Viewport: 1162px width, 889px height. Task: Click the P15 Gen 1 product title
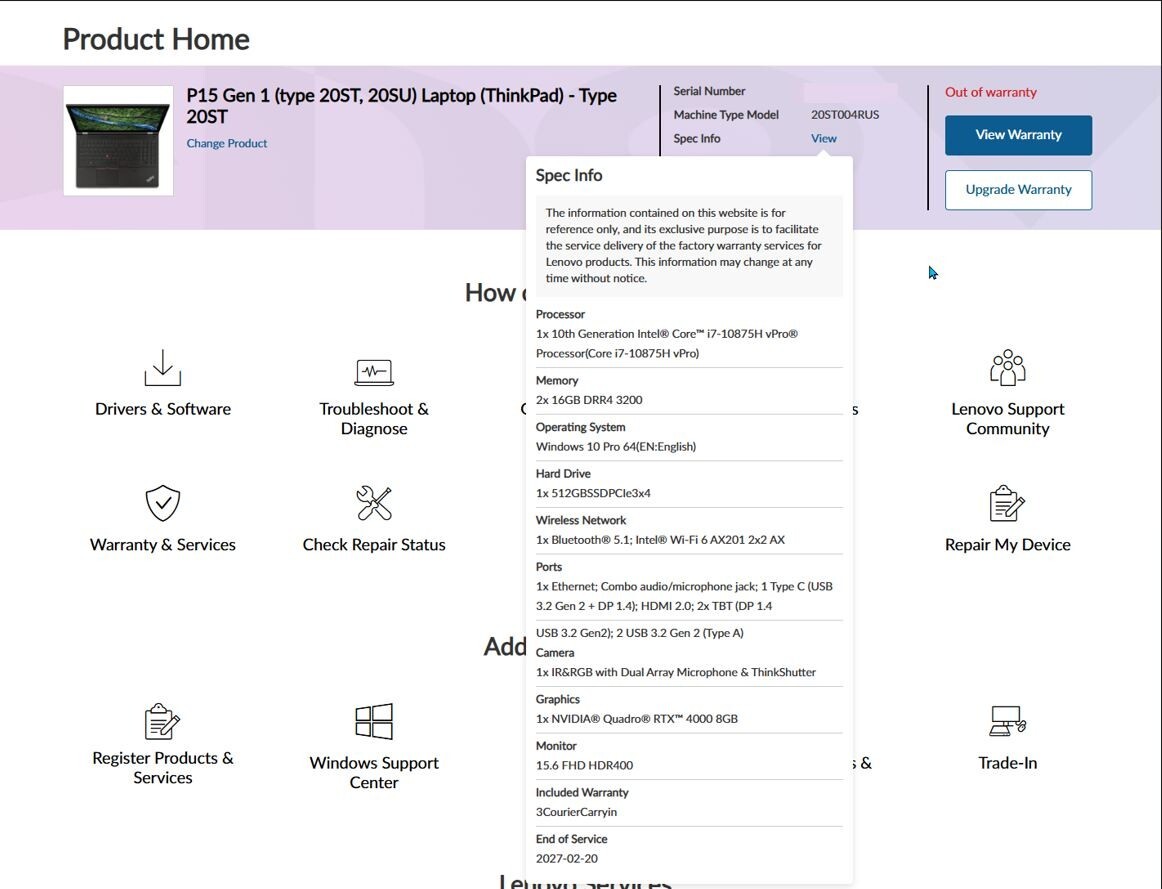(402, 106)
